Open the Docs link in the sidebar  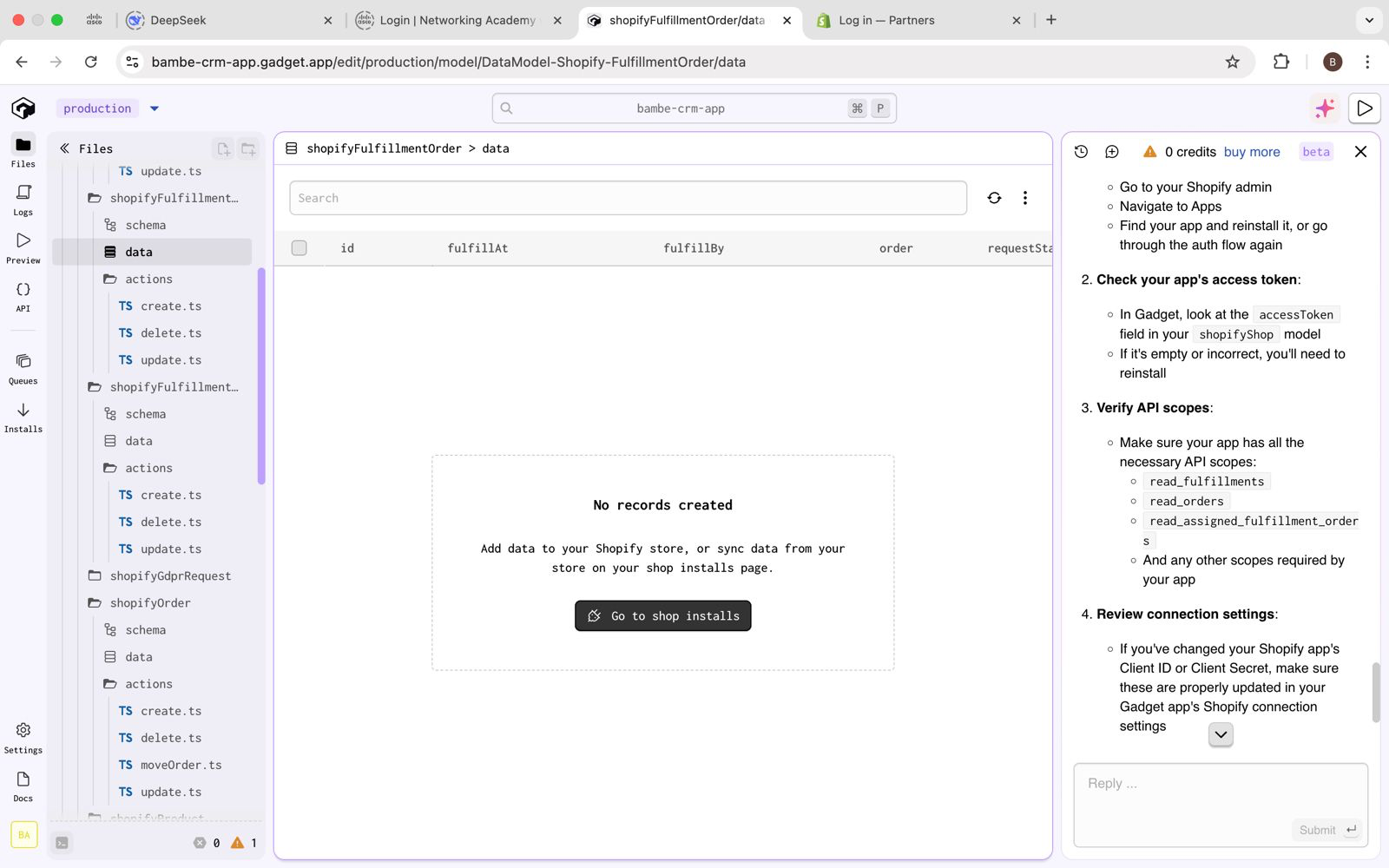(x=23, y=786)
